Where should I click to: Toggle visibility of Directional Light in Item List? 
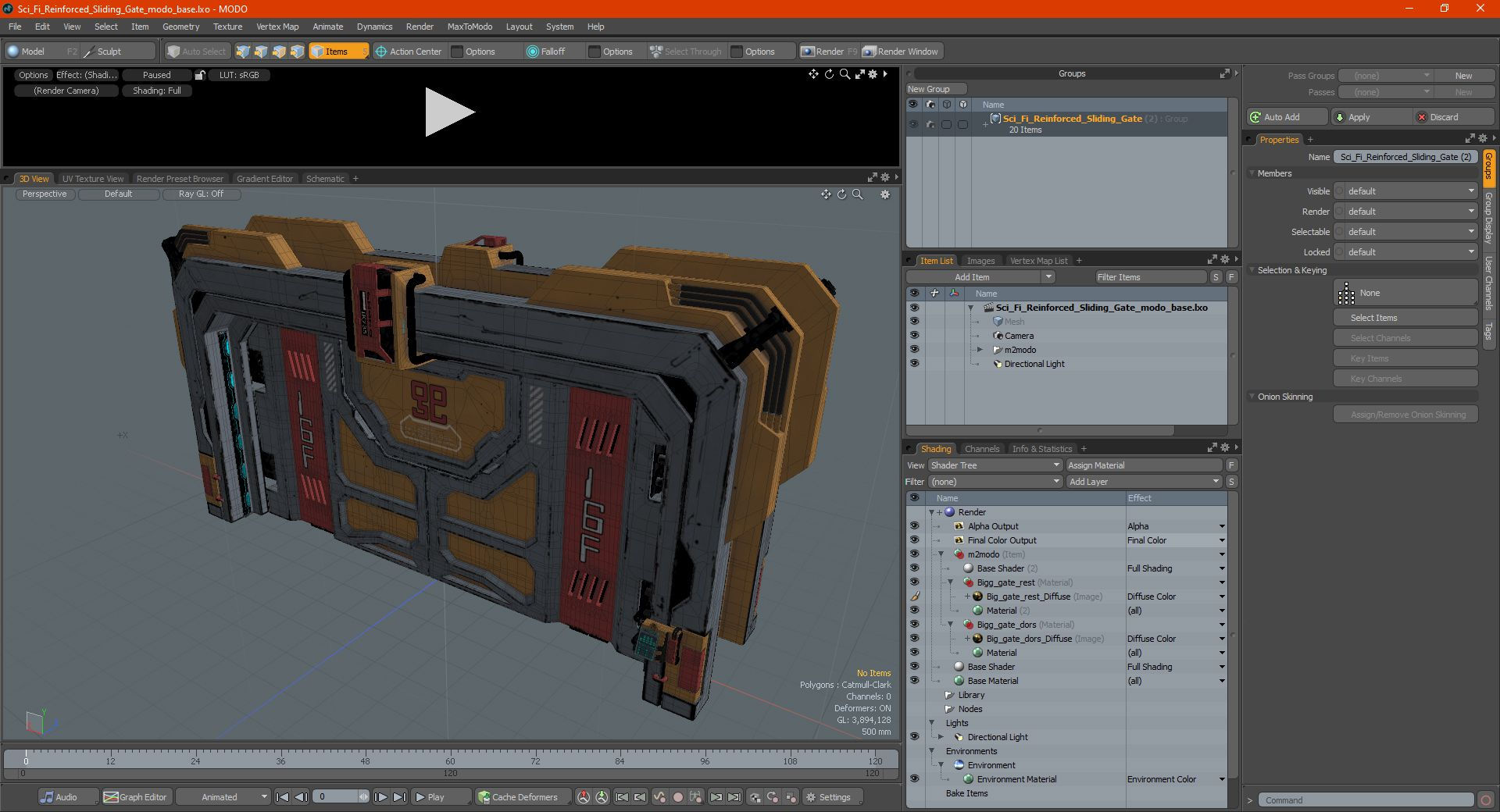point(914,364)
